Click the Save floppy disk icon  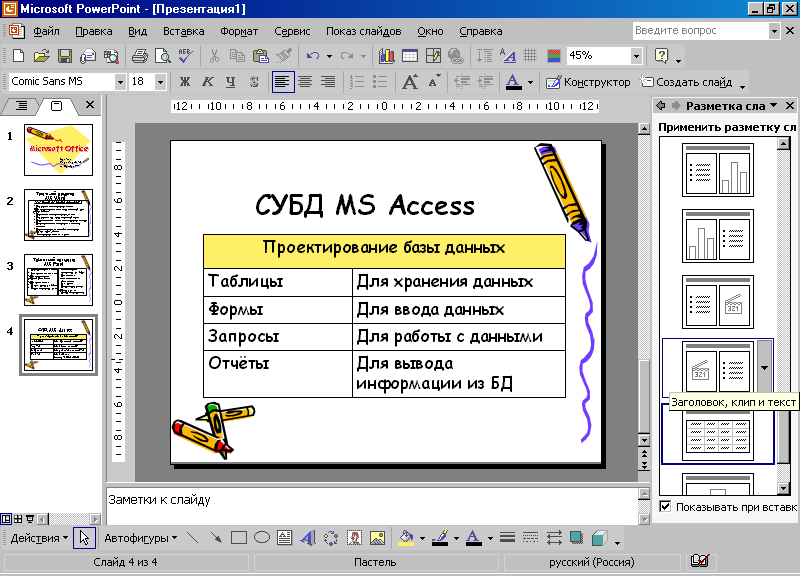65,56
